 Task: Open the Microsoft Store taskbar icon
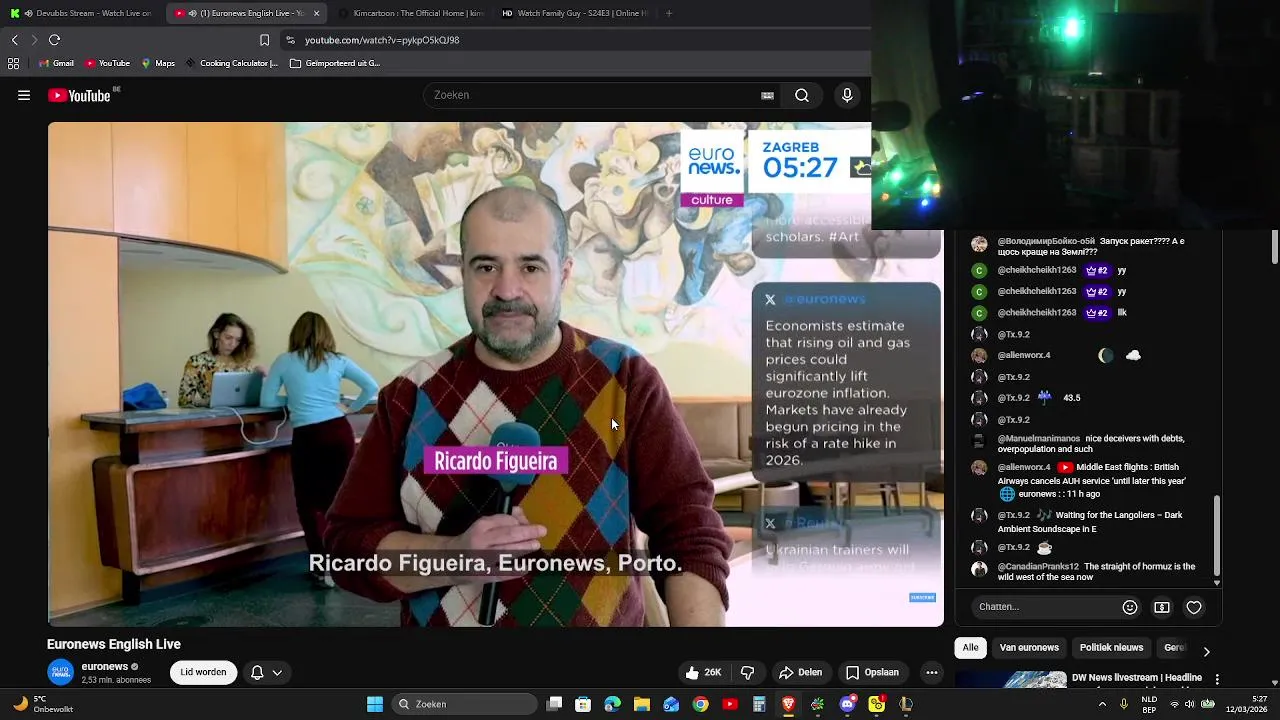(583, 704)
